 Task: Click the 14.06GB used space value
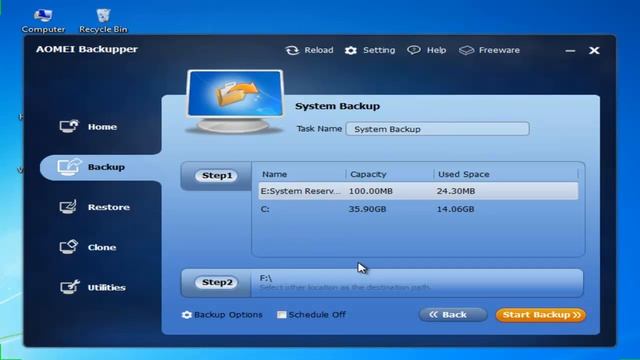(x=456, y=209)
